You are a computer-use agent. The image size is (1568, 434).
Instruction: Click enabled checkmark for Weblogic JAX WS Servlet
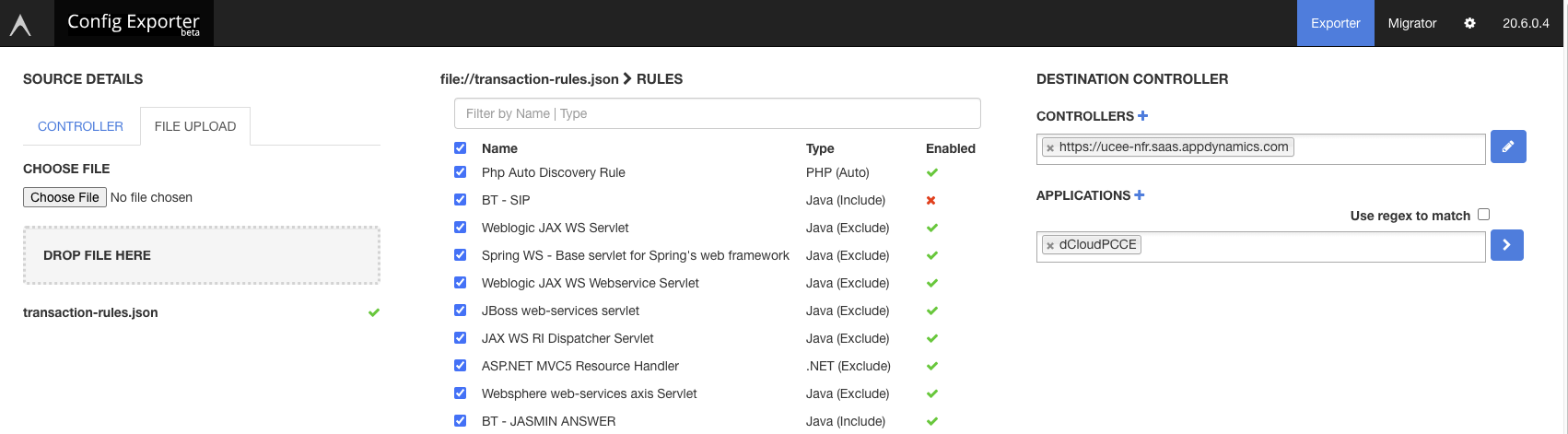tap(932, 228)
